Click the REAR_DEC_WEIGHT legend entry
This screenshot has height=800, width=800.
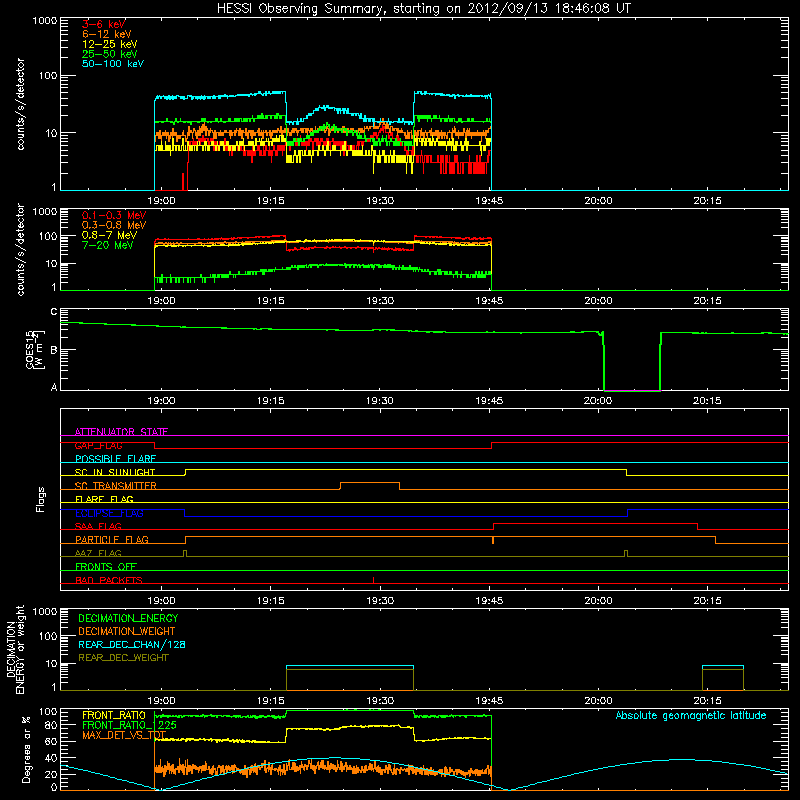123,658
